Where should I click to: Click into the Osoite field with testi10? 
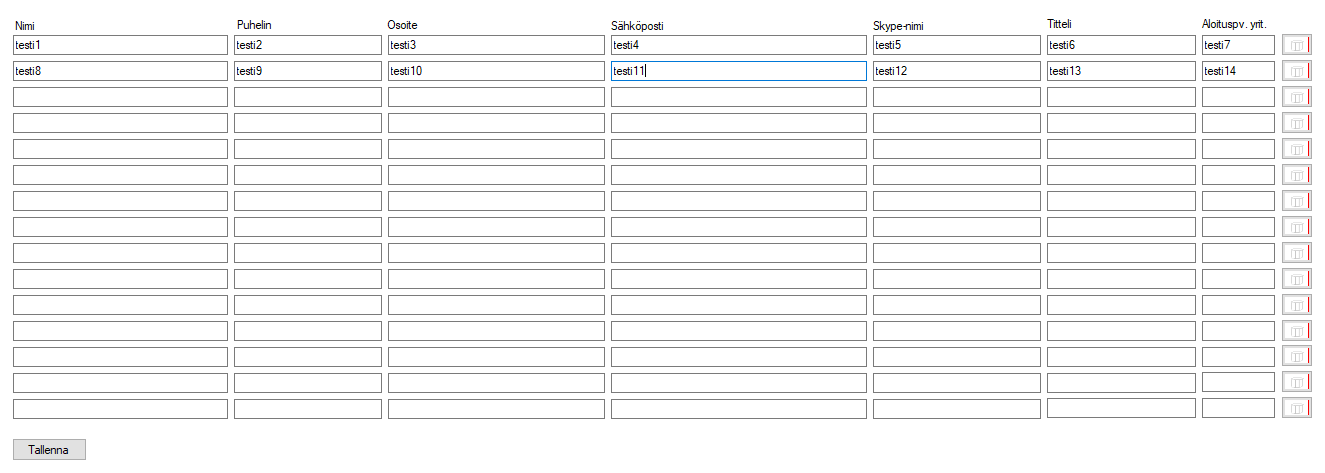(496, 71)
